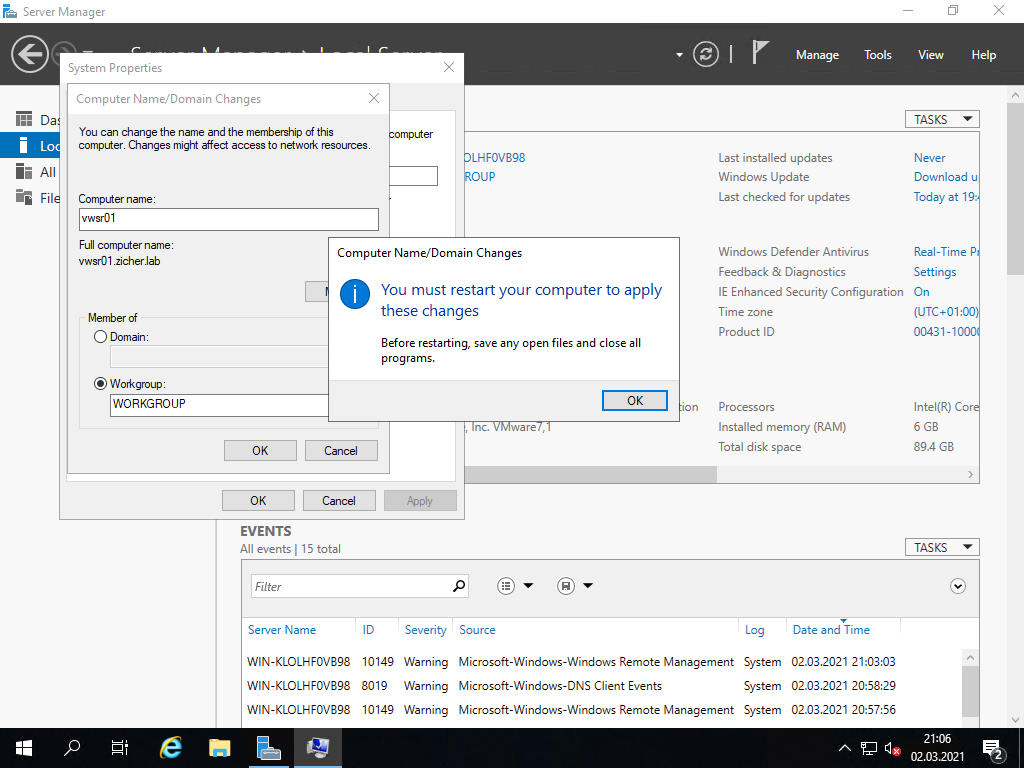Open File Explorer from taskbar

click(220, 747)
